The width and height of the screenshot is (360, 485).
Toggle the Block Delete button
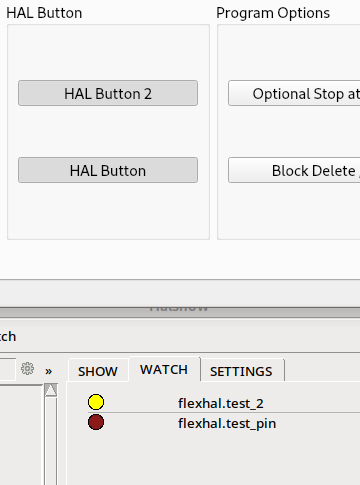[x=294, y=170]
